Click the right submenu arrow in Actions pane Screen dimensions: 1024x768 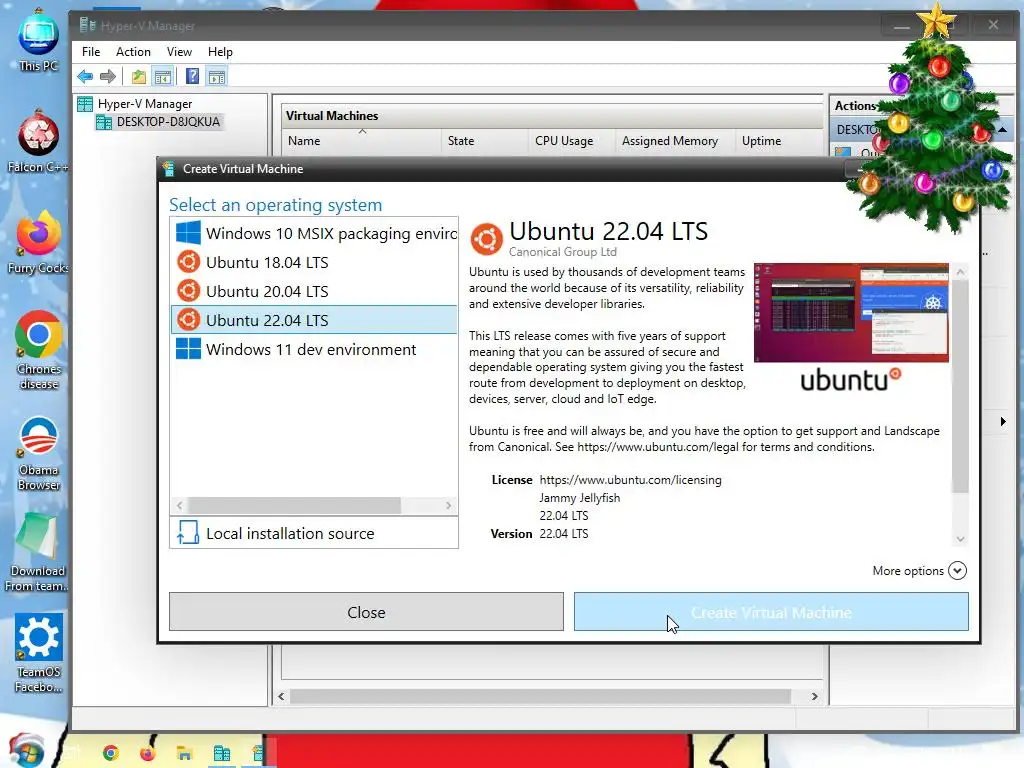(x=1003, y=421)
